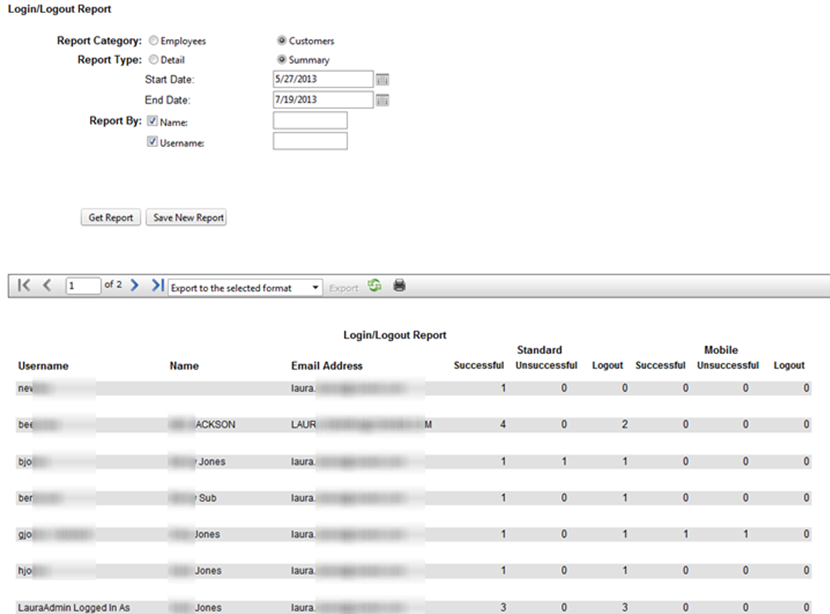
Task: Expand the export format dropdown
Action: click(x=316, y=288)
